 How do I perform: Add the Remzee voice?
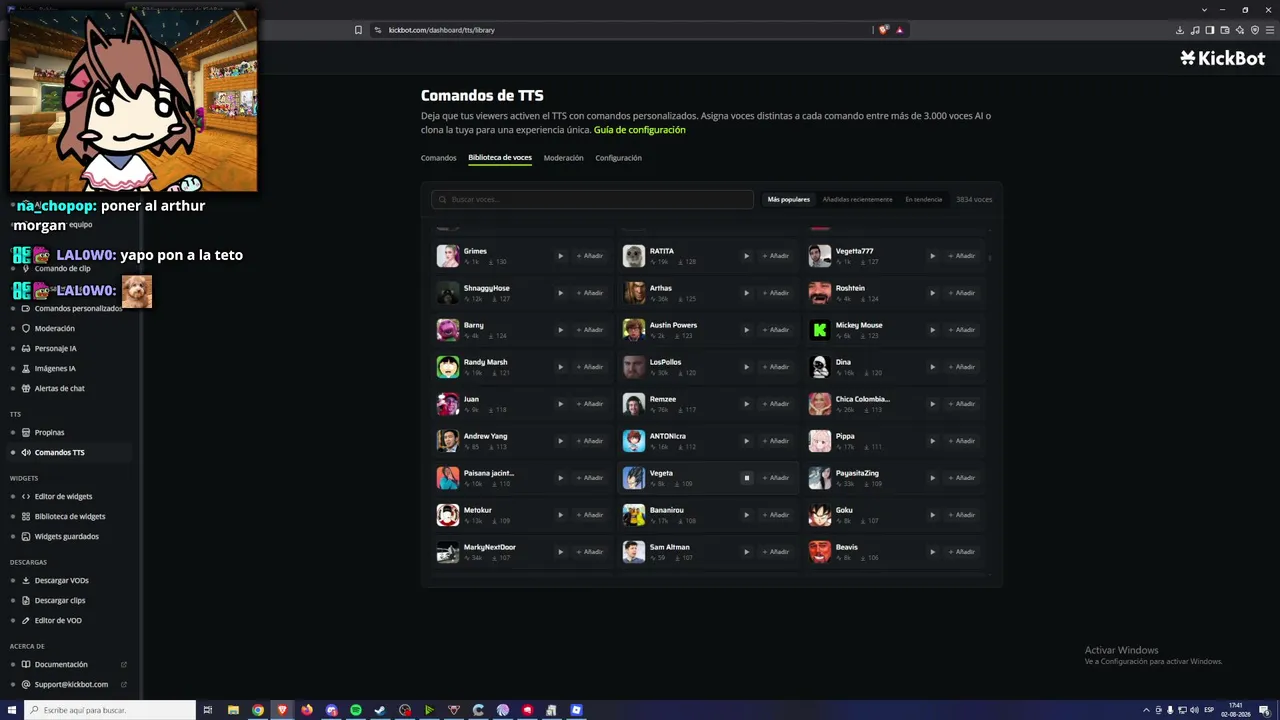[776, 404]
